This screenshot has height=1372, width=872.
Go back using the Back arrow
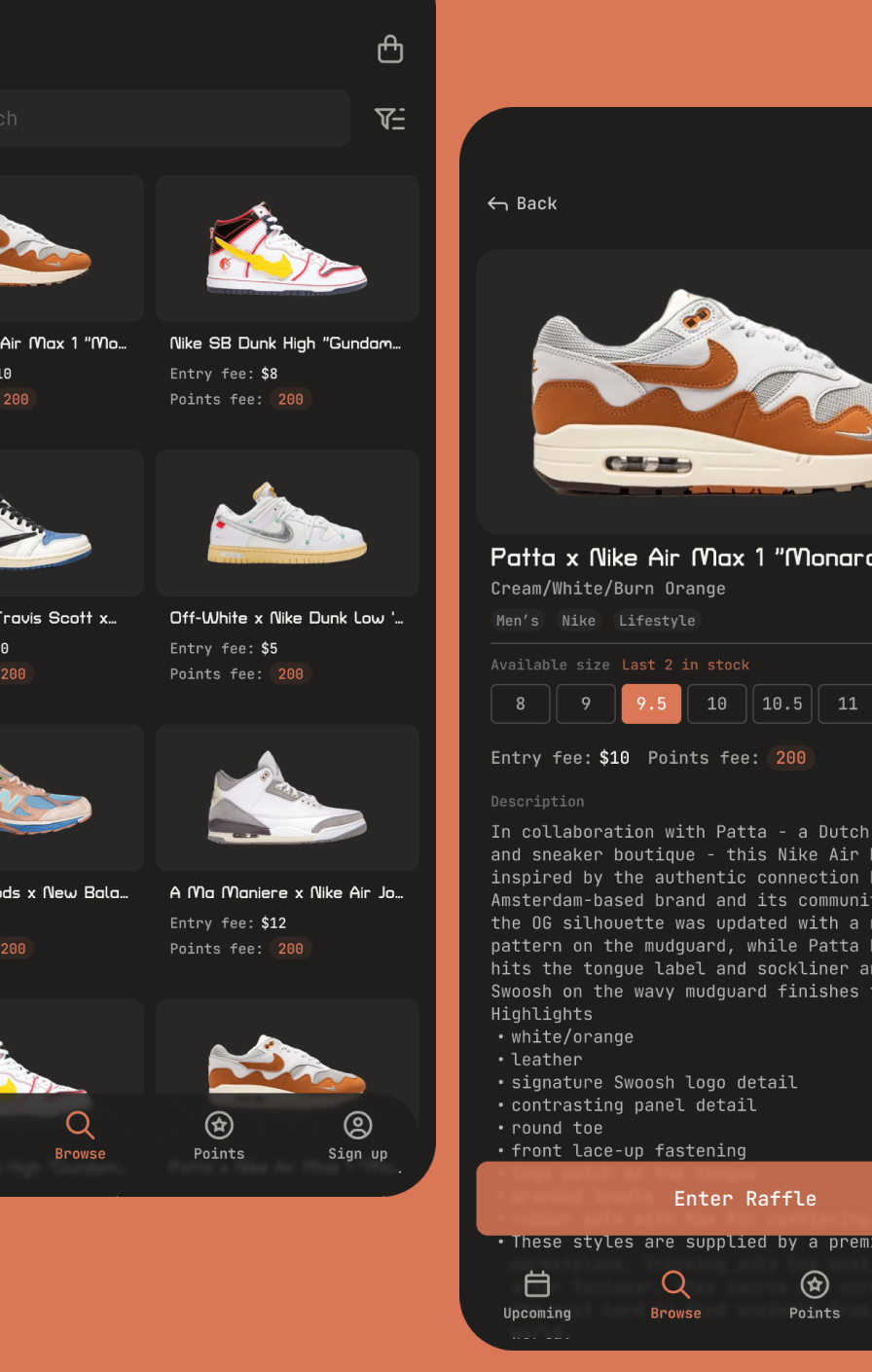coord(497,203)
